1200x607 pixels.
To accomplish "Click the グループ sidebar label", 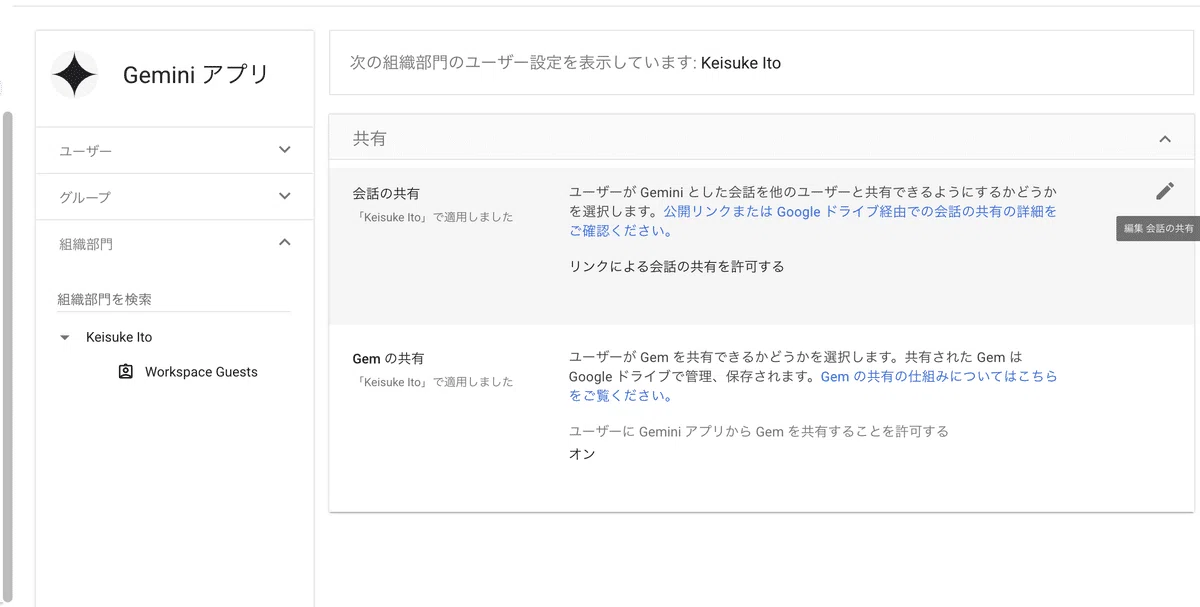I will (x=85, y=197).
